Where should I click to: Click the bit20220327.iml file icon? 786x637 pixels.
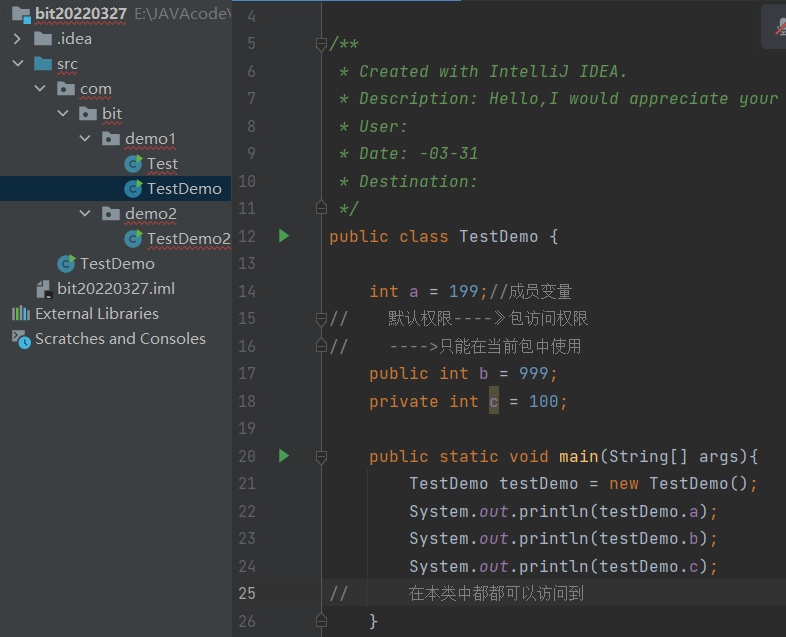[x=44, y=289]
